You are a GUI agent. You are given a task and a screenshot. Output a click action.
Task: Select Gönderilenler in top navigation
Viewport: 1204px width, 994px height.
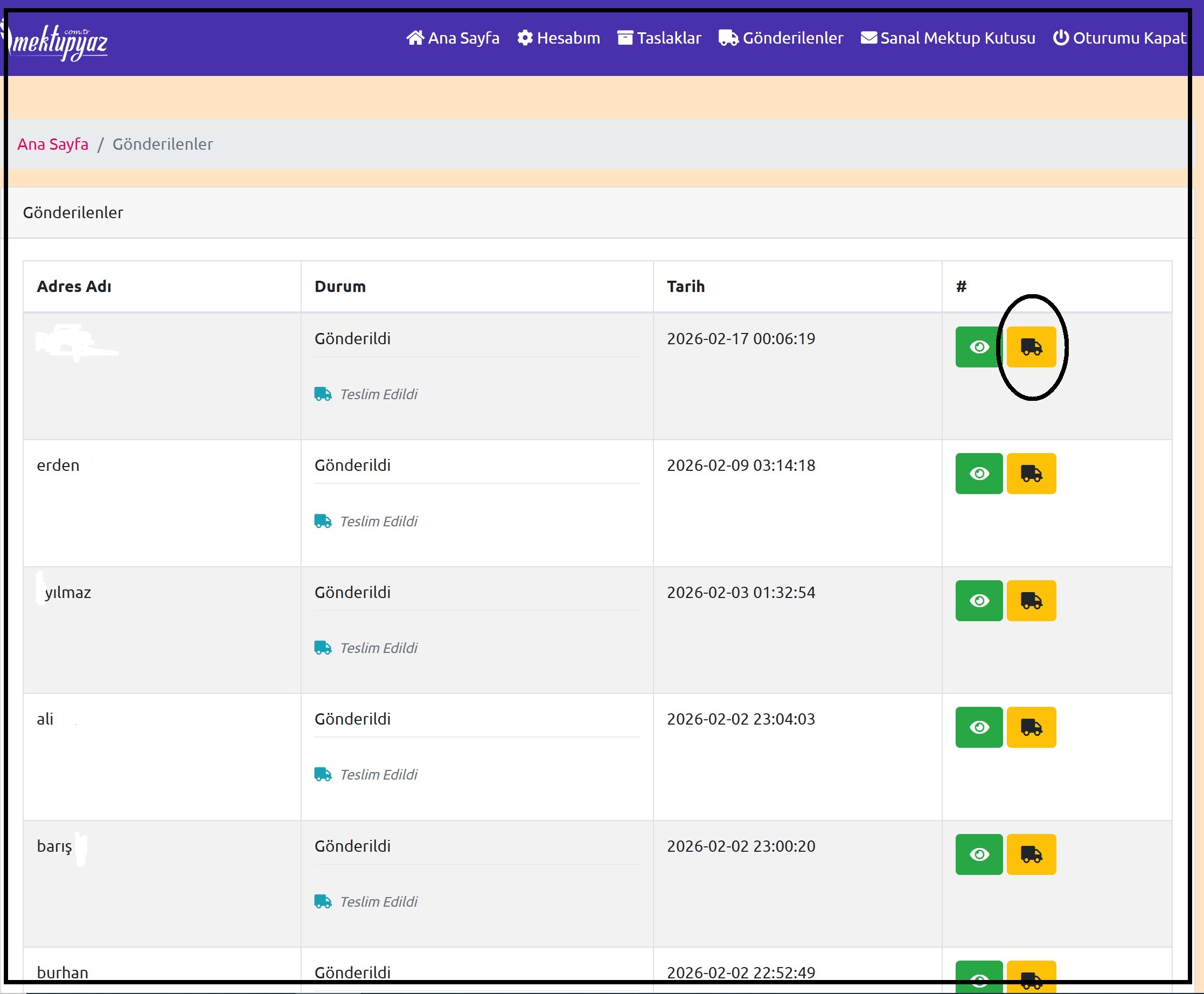(x=781, y=38)
